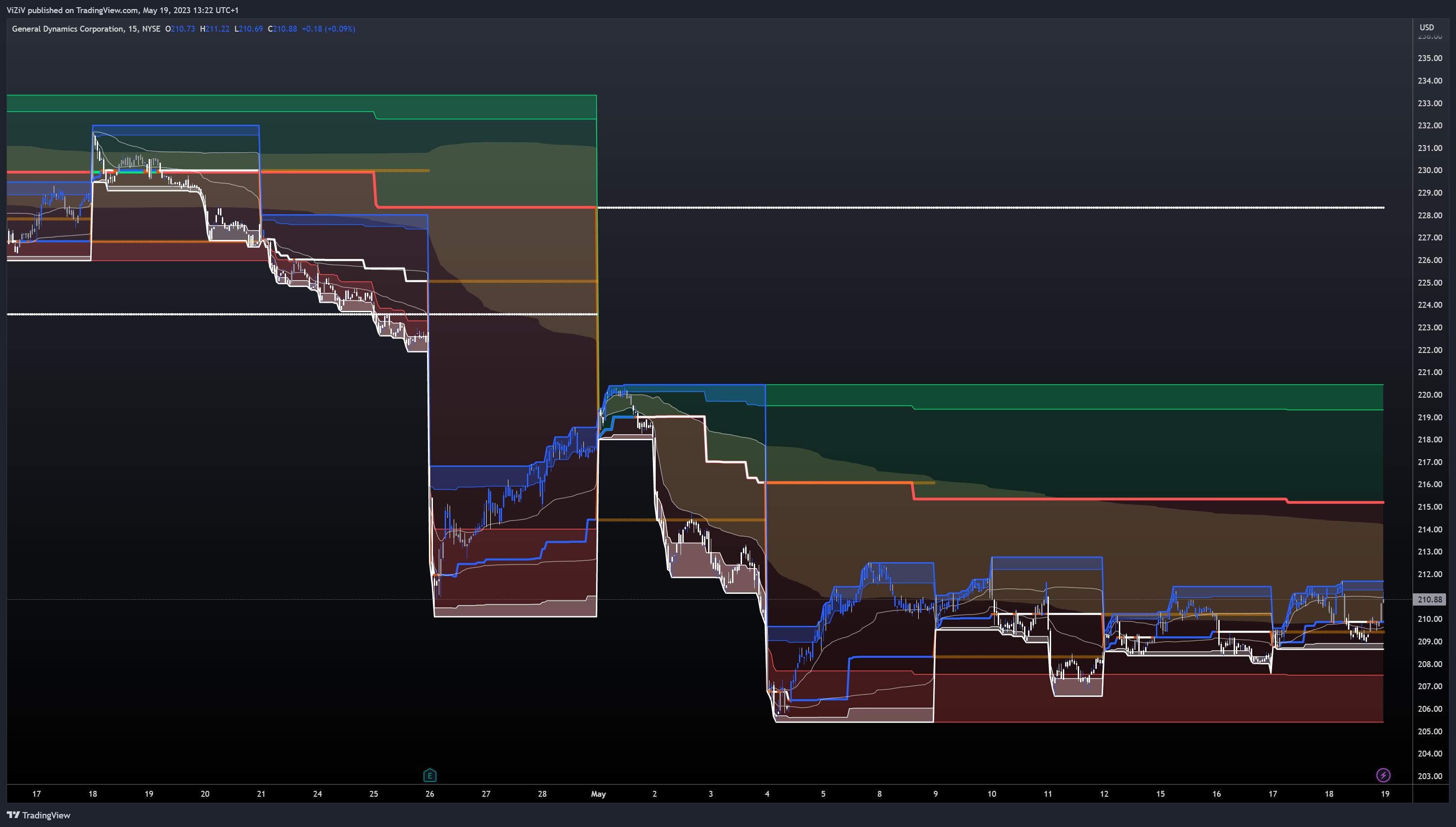
Task: Click the 228.00 price scale label
Action: tap(1430, 215)
